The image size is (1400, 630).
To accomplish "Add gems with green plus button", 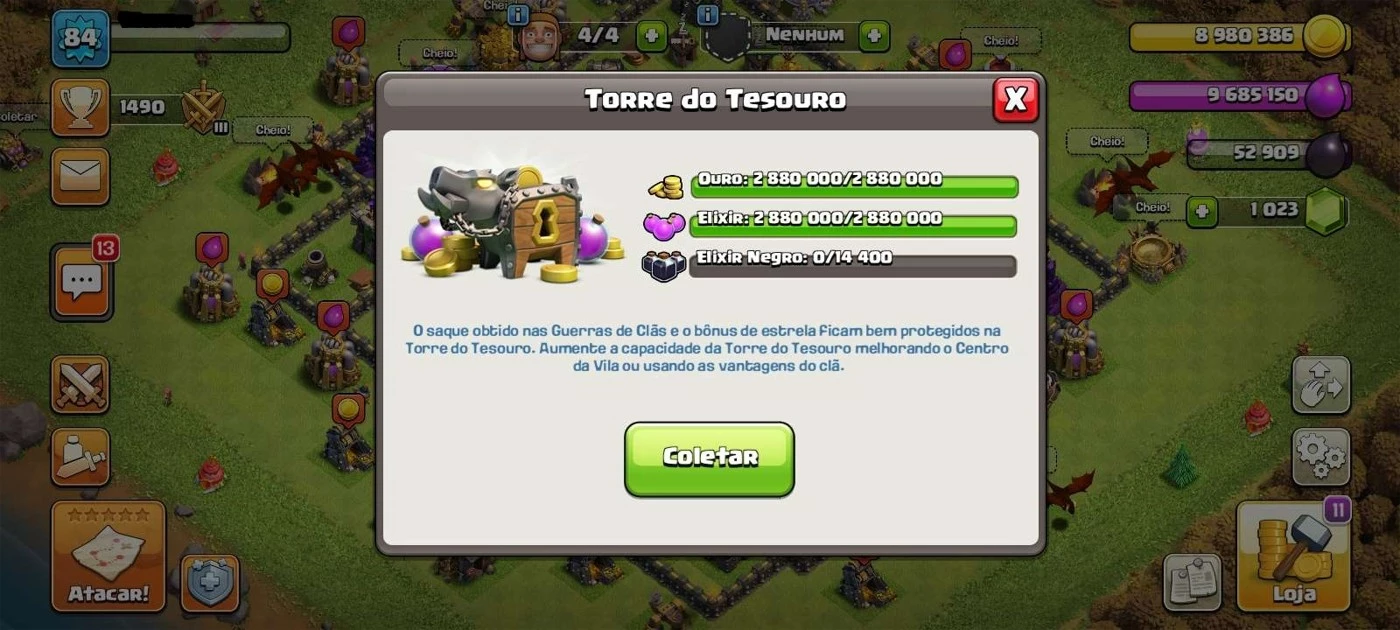I will pos(1202,211).
